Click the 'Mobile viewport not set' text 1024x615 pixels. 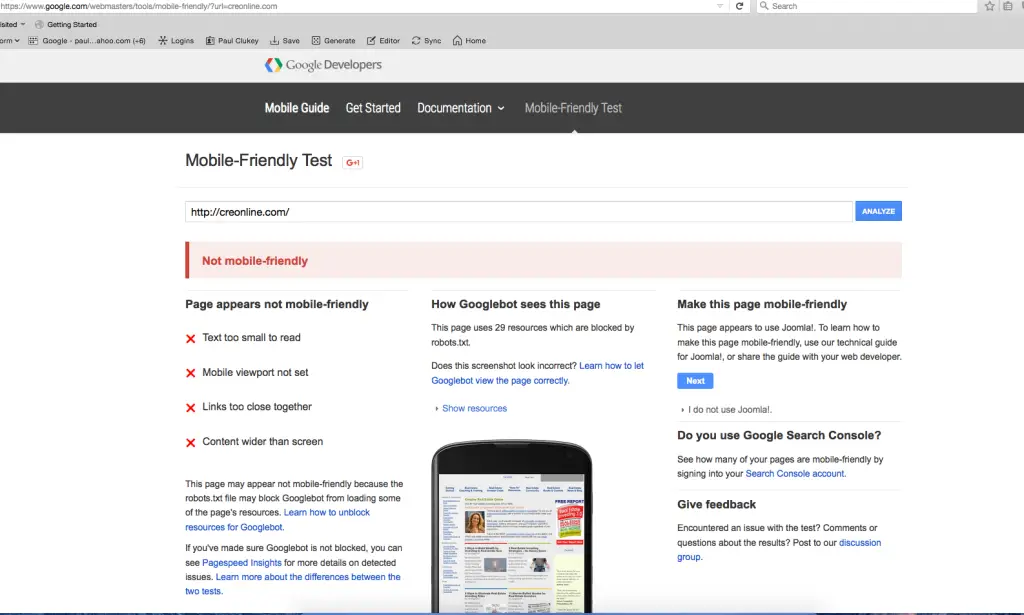(255, 372)
